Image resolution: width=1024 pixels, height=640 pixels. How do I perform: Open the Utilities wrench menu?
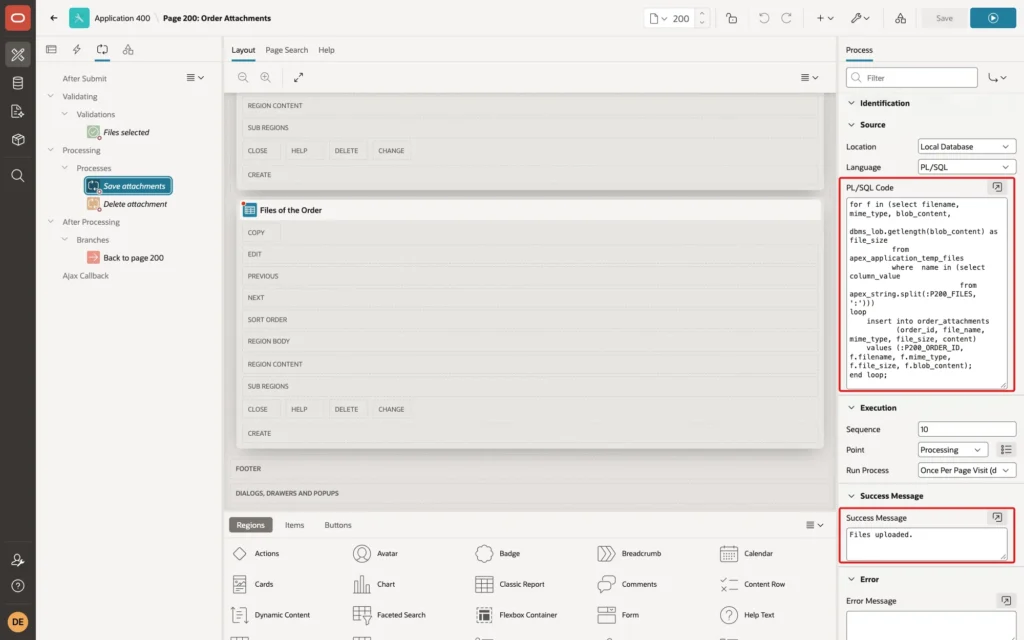(860, 18)
